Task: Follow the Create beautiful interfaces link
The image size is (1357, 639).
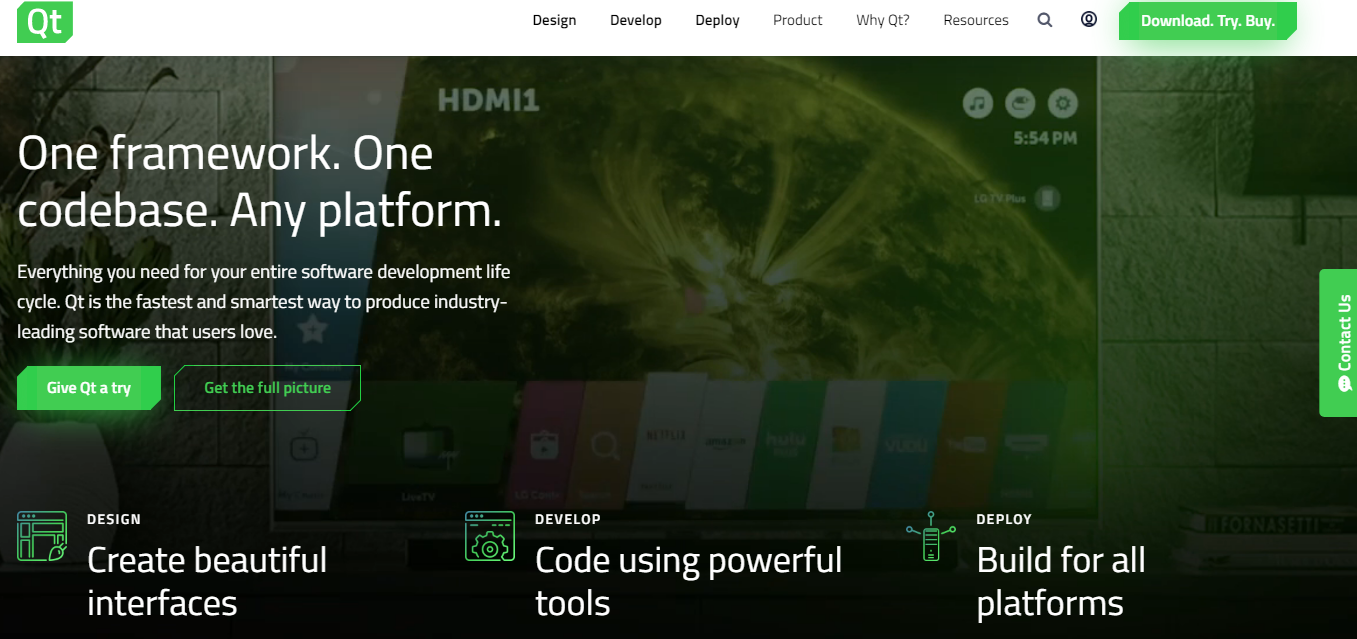Action: [207, 581]
